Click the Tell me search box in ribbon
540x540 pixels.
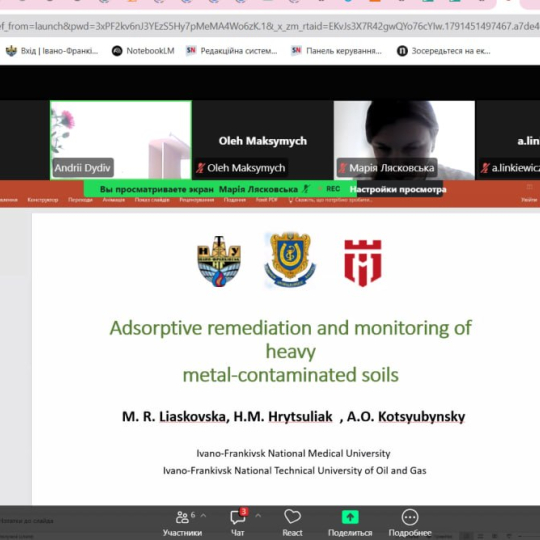331,200
